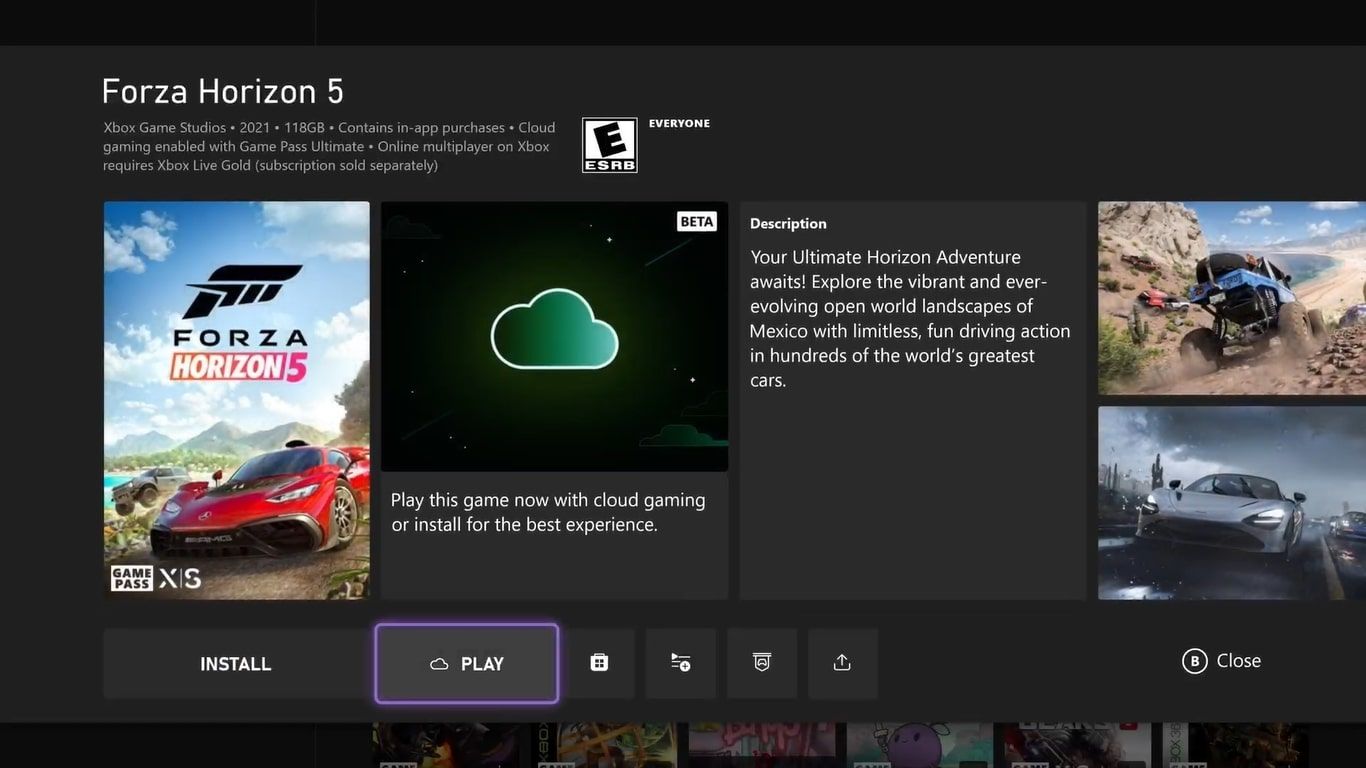Click the 'Your Ultimate Horizon Adventure' description text
The width and height of the screenshot is (1366, 768).
point(910,319)
